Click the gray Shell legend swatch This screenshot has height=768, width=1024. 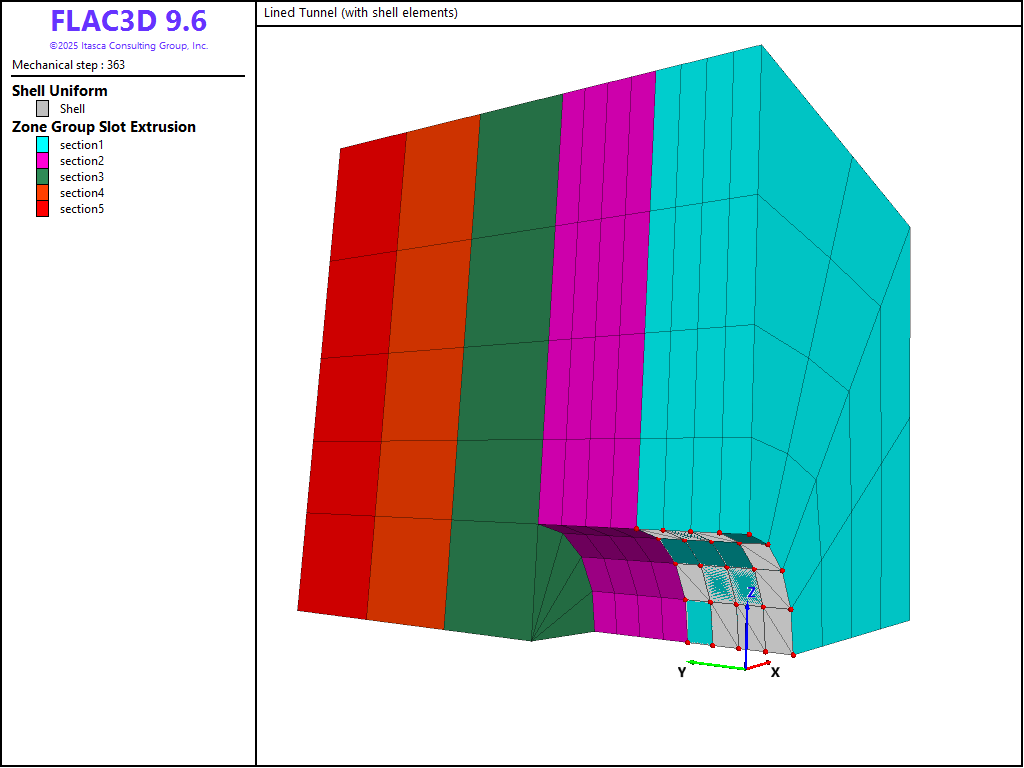point(42,109)
